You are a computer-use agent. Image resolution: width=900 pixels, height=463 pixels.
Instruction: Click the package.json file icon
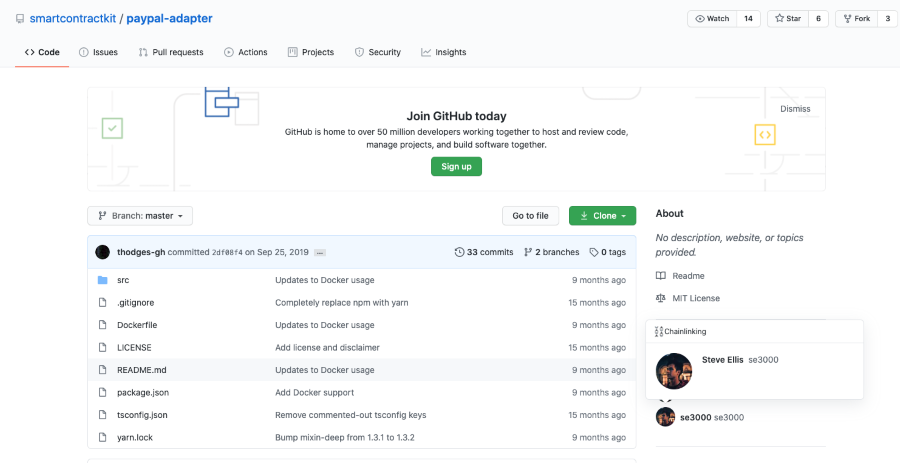point(103,392)
